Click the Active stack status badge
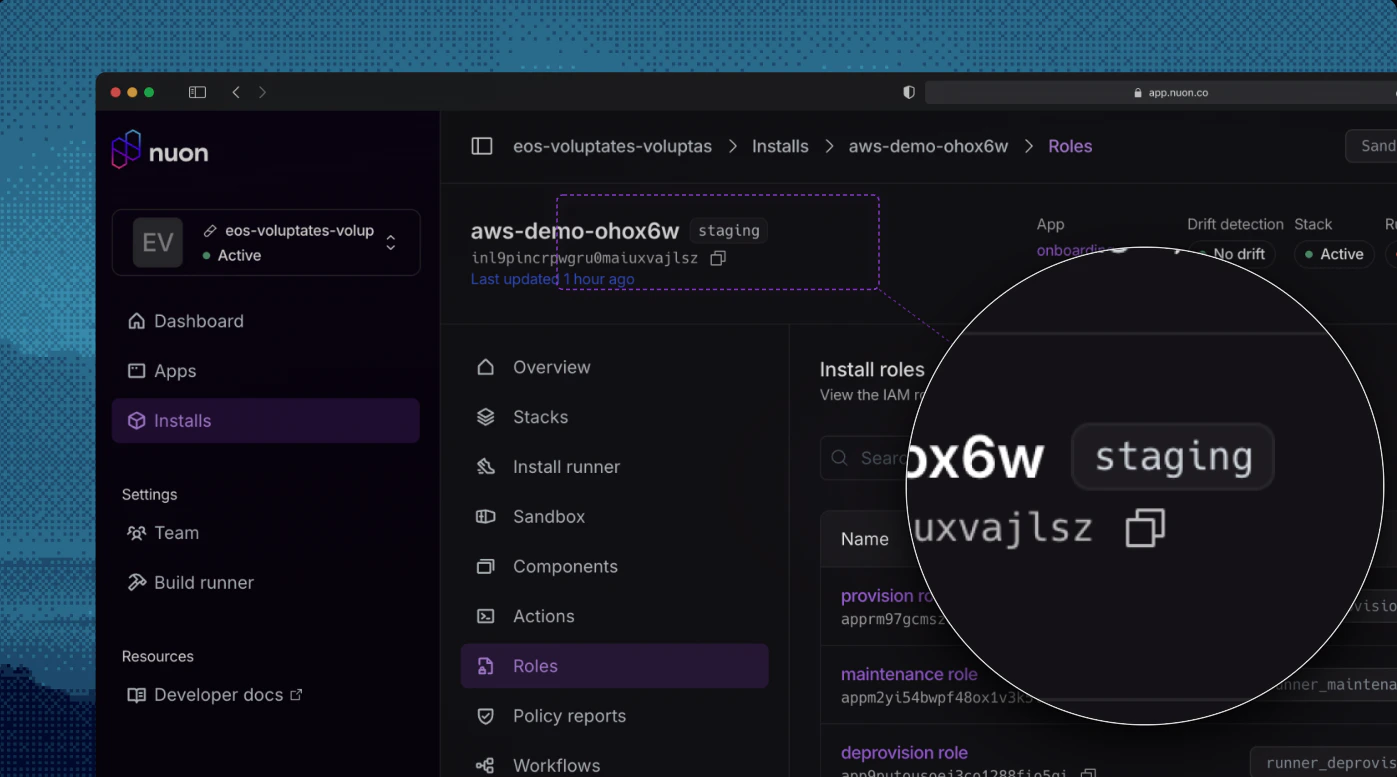1397x777 pixels. 1334,255
